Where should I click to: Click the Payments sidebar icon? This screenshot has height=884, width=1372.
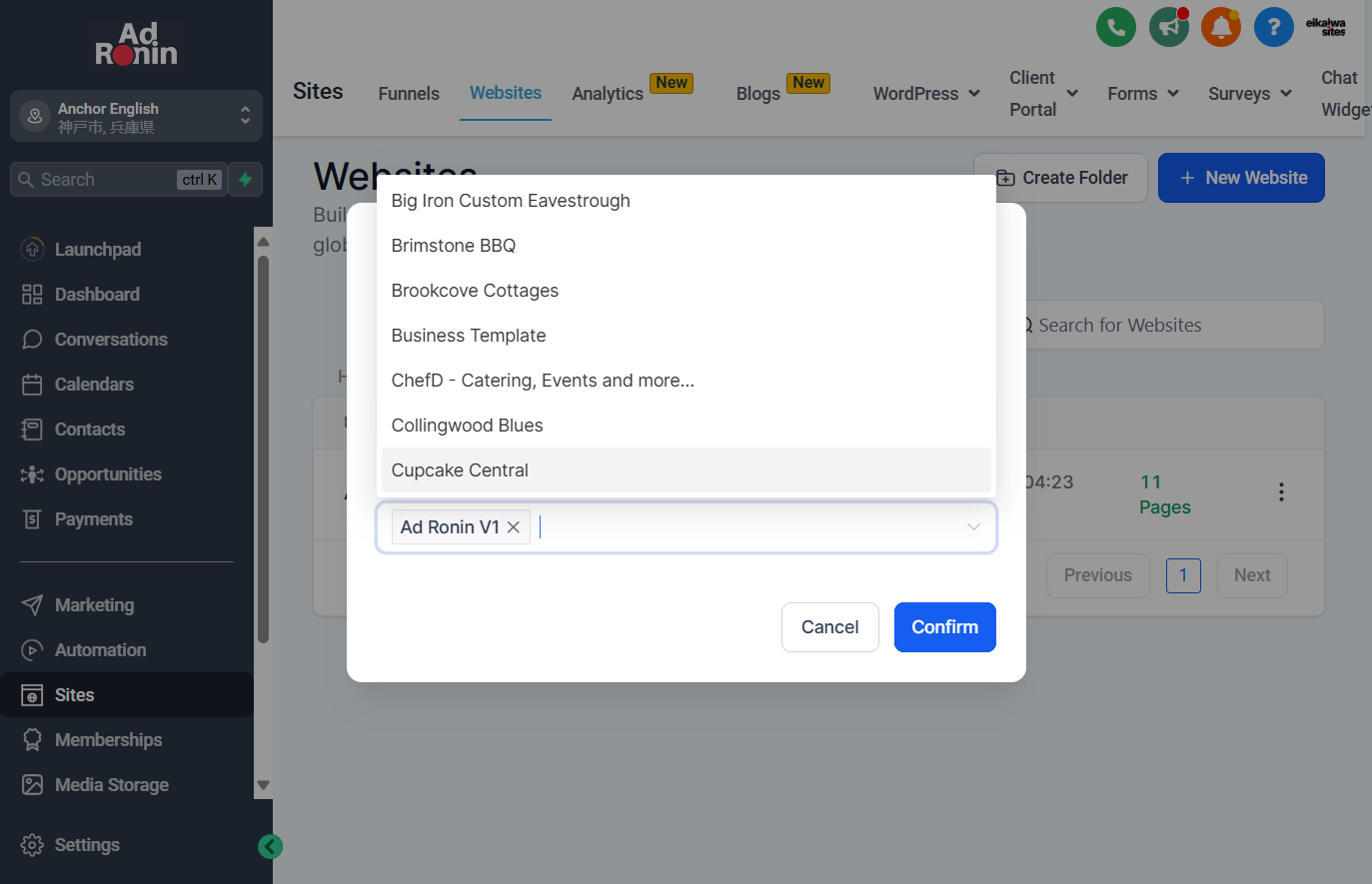click(x=32, y=519)
